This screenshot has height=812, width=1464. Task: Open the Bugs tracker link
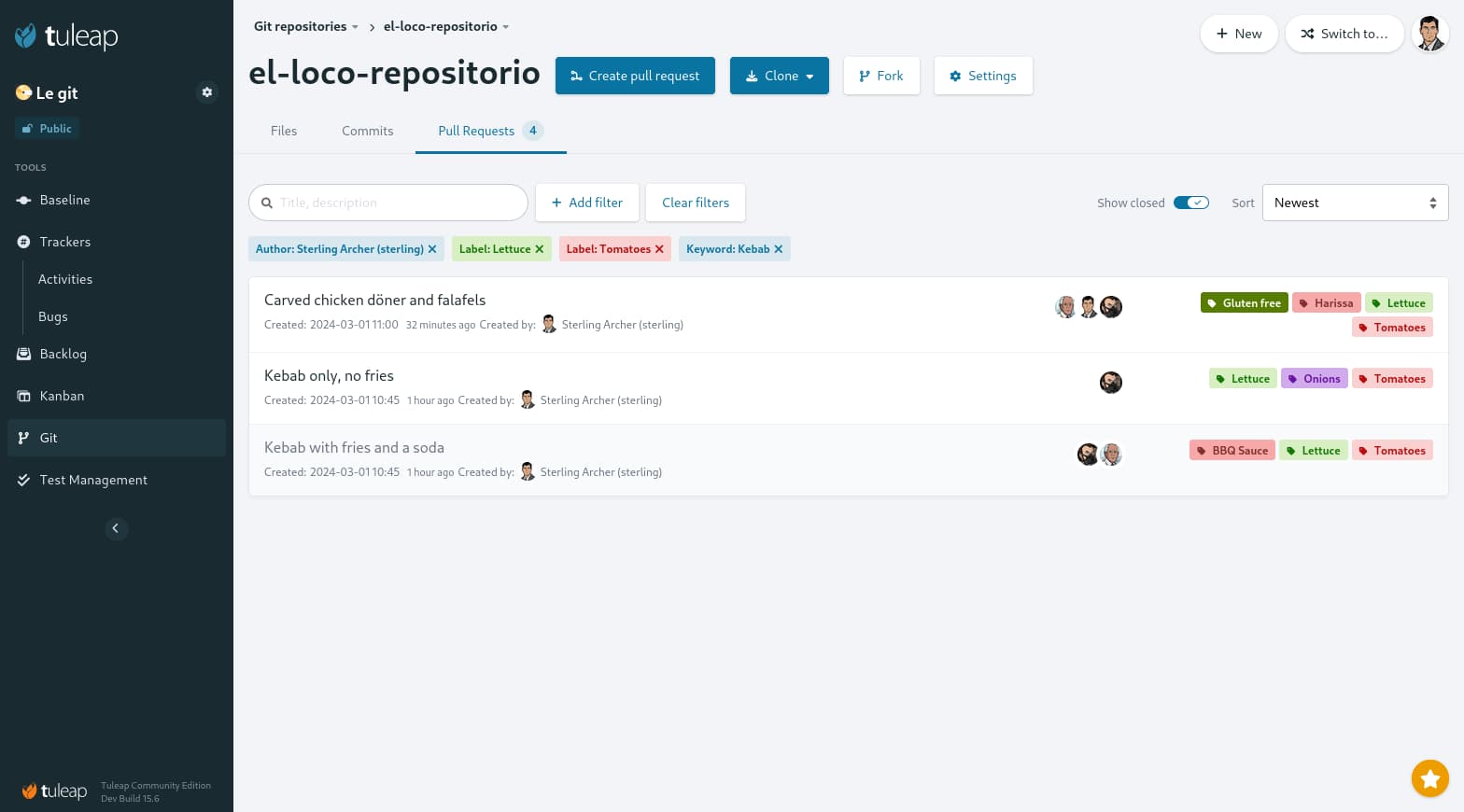[x=53, y=316]
